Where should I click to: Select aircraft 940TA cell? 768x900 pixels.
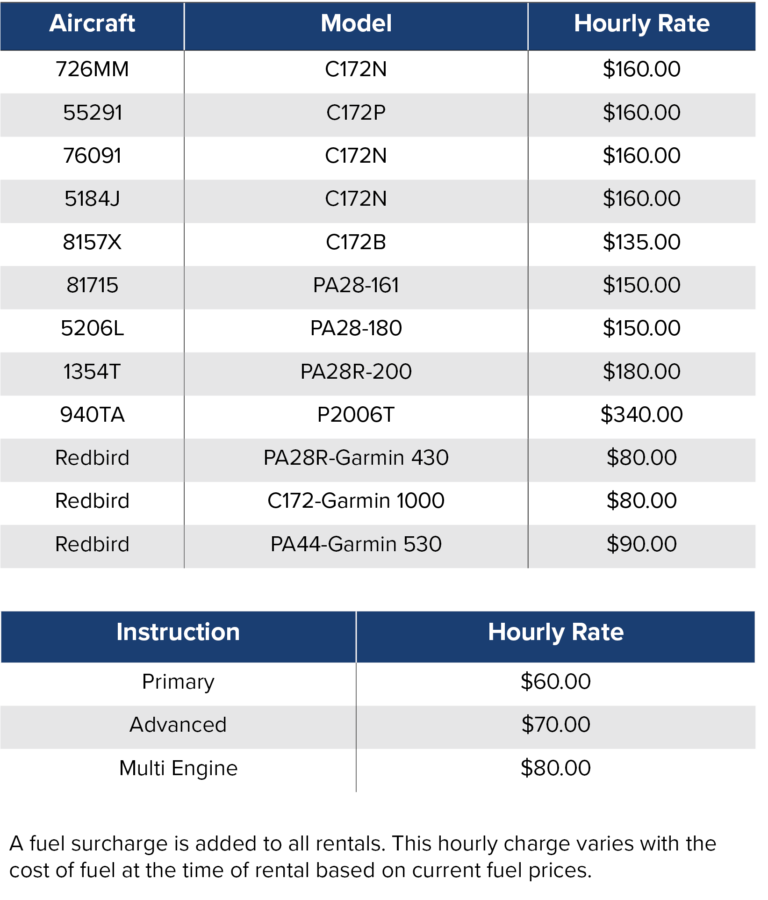(92, 415)
